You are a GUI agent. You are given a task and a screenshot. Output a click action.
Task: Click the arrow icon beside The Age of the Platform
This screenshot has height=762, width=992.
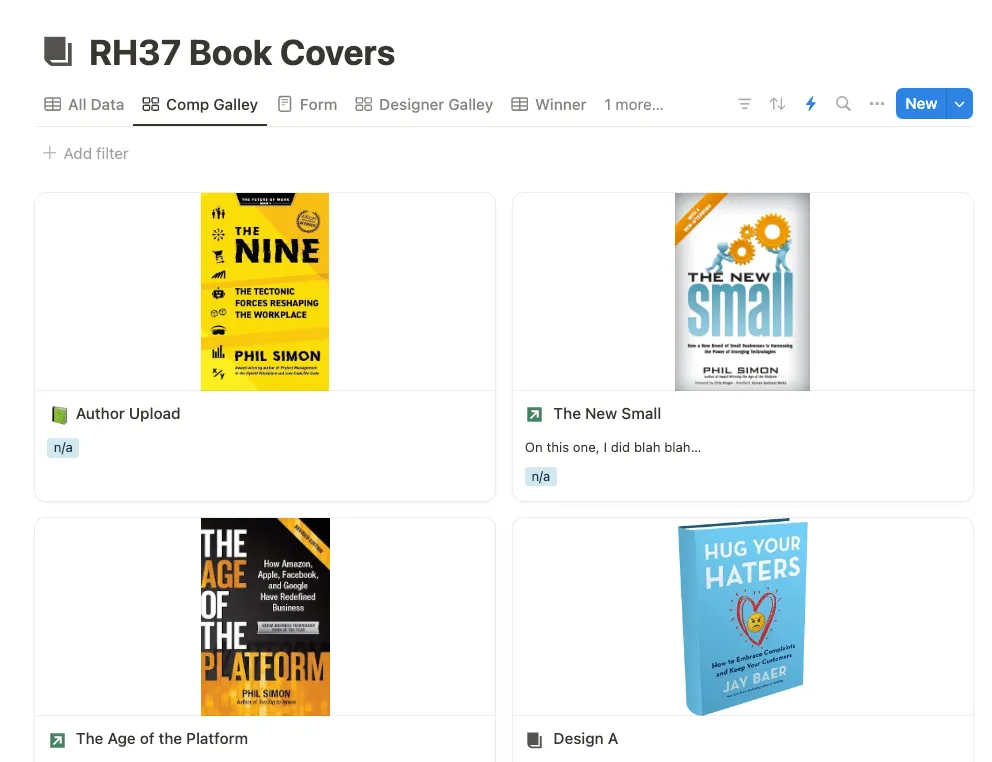click(58, 740)
